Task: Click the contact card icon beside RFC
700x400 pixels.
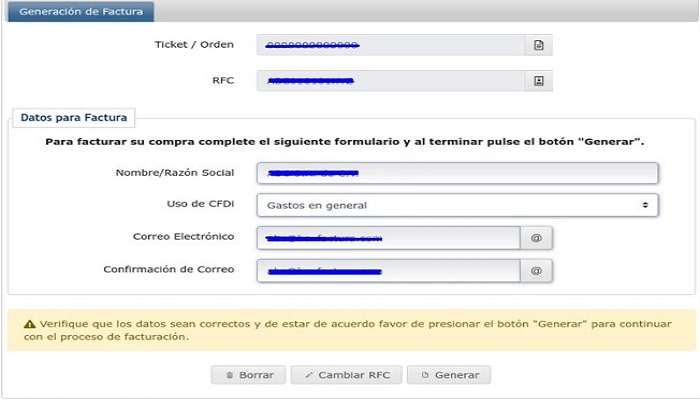Action: 538,81
